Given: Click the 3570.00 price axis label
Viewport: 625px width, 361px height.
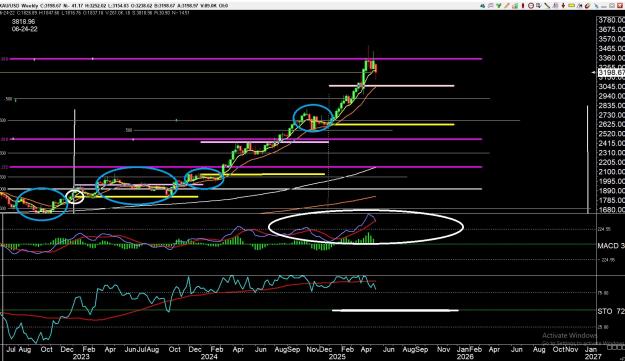Looking at the screenshot, I should (611, 39).
